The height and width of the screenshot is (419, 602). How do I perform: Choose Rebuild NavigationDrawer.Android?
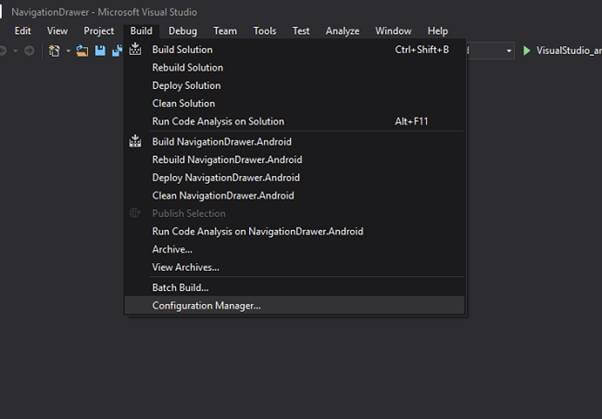pyautogui.click(x=294, y=160)
